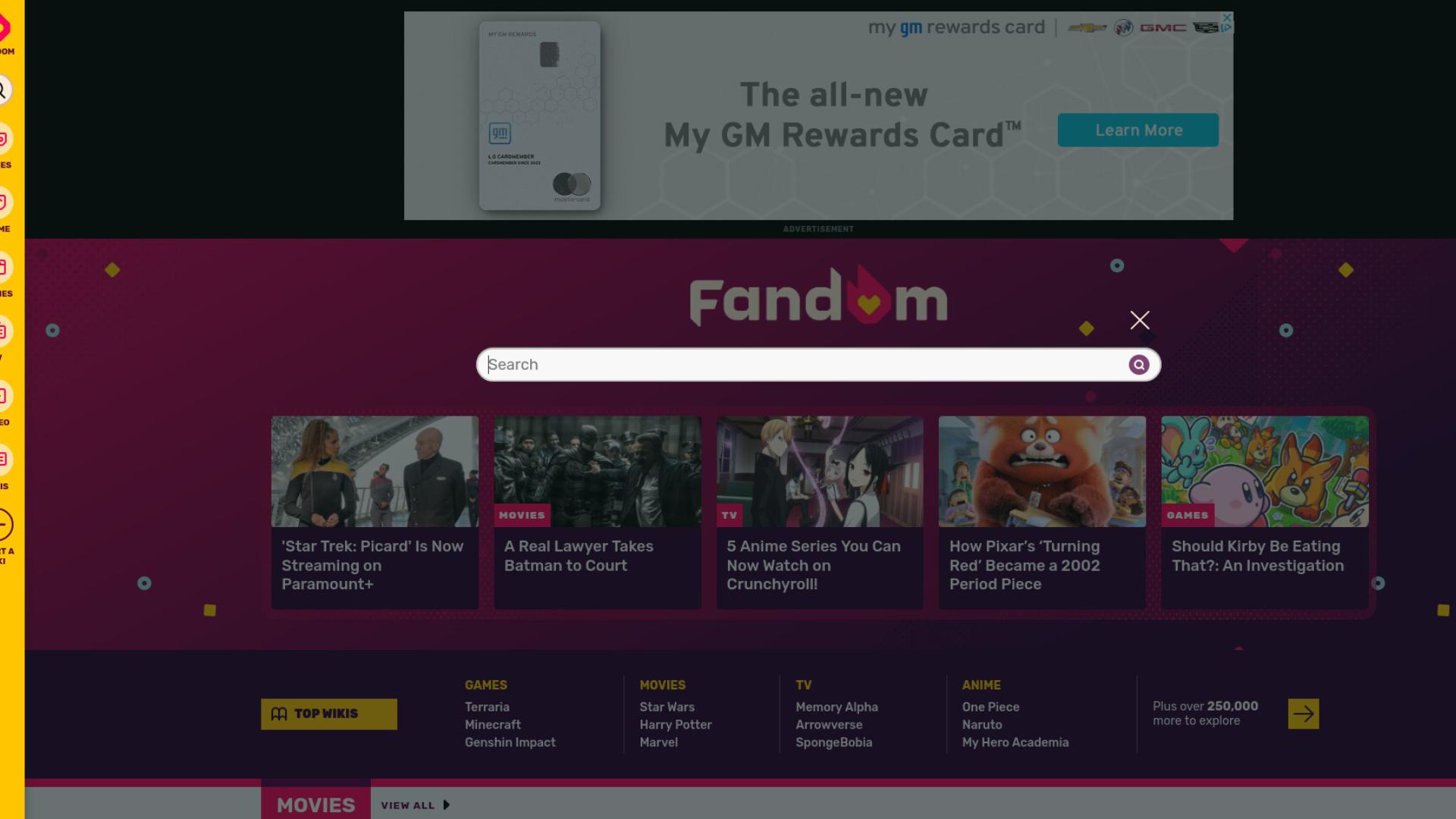Click the Fandom logo heart flame
This screenshot has height=819, width=1456.
pos(868,296)
